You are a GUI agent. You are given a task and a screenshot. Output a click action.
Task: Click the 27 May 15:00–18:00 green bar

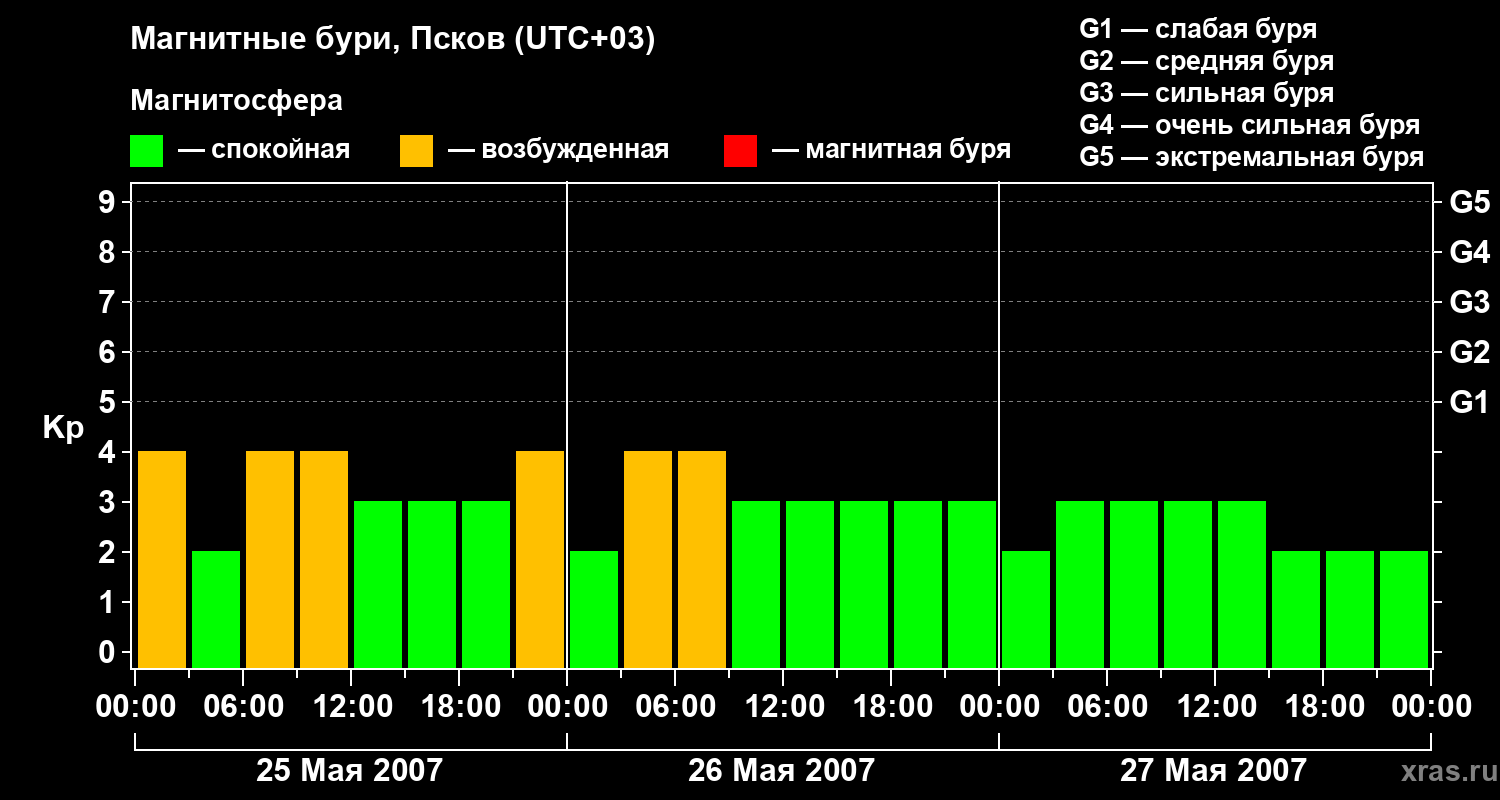(1296, 609)
